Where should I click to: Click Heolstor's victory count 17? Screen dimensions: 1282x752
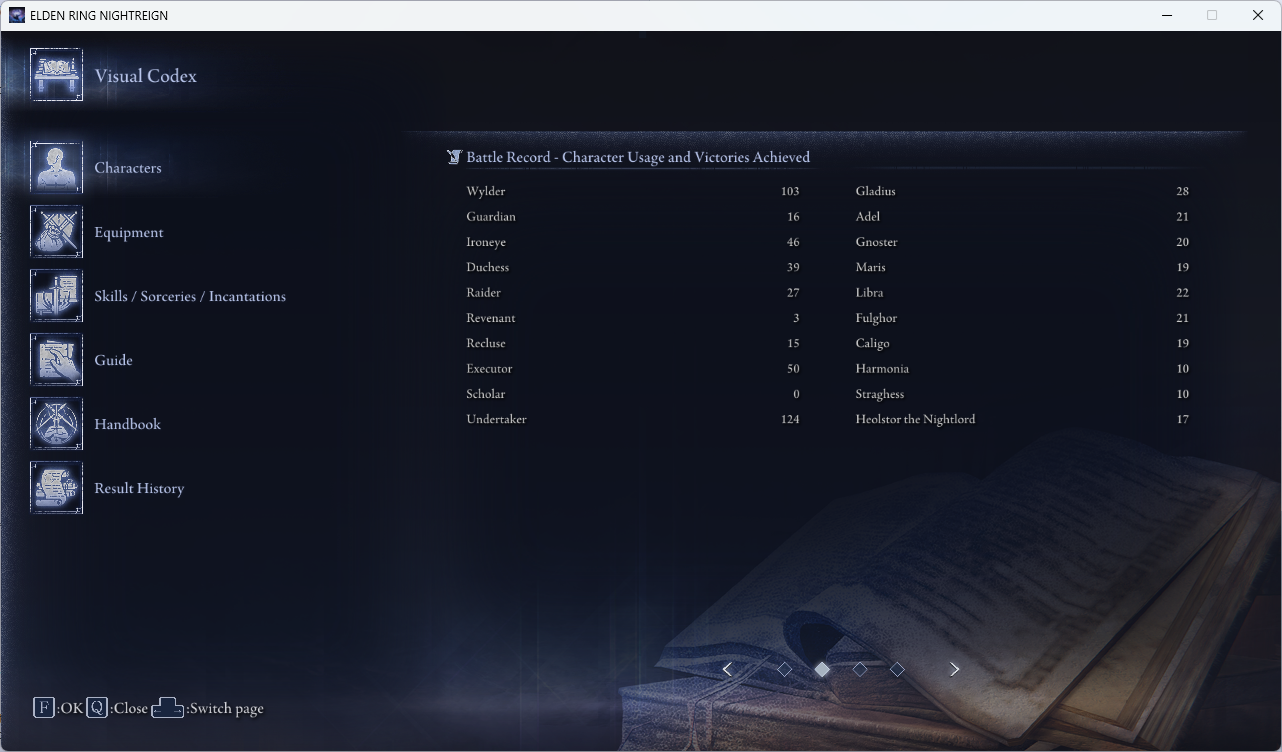[x=1183, y=419]
